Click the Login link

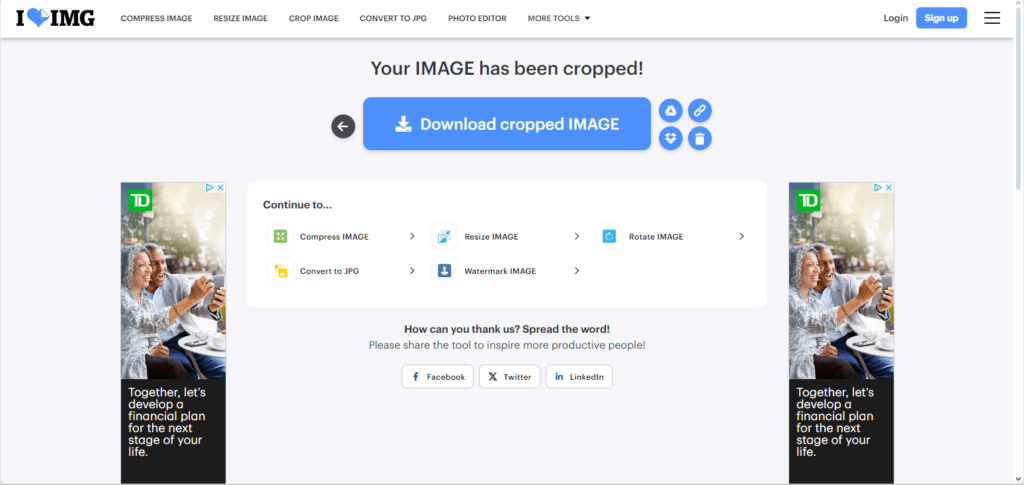pyautogui.click(x=896, y=18)
